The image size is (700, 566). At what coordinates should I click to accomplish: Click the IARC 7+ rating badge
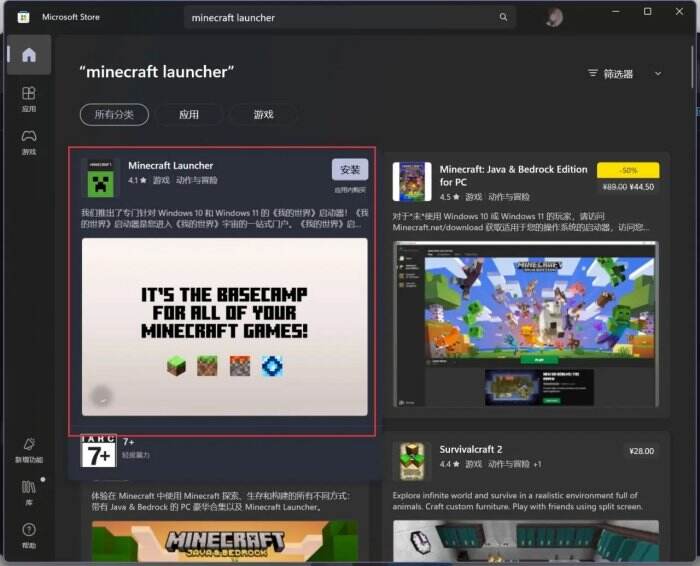[x=99, y=451]
